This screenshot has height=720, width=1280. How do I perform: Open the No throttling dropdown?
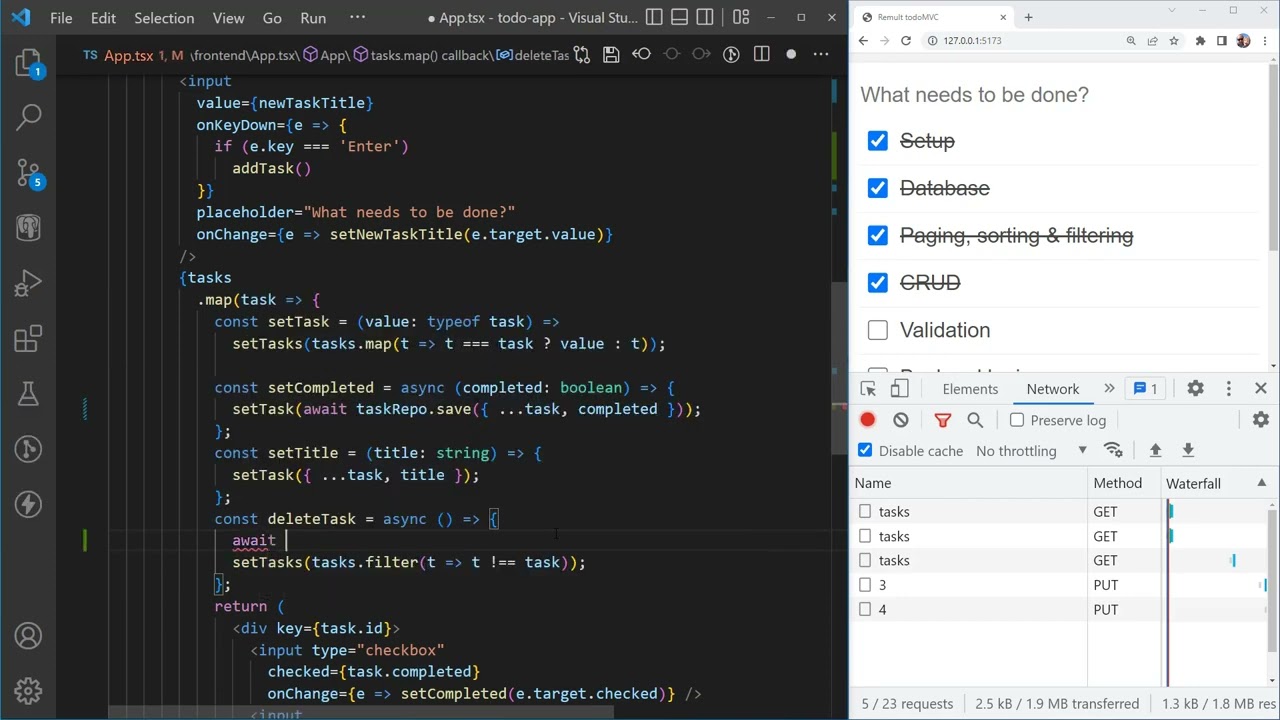tap(1031, 451)
